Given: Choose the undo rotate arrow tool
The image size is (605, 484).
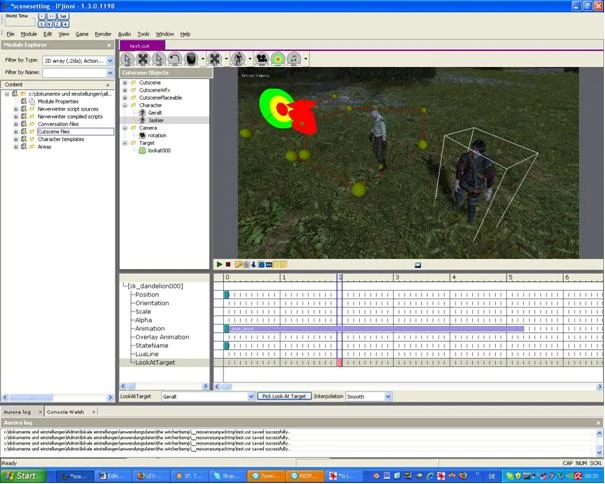Looking at the screenshot, I should [x=175, y=59].
